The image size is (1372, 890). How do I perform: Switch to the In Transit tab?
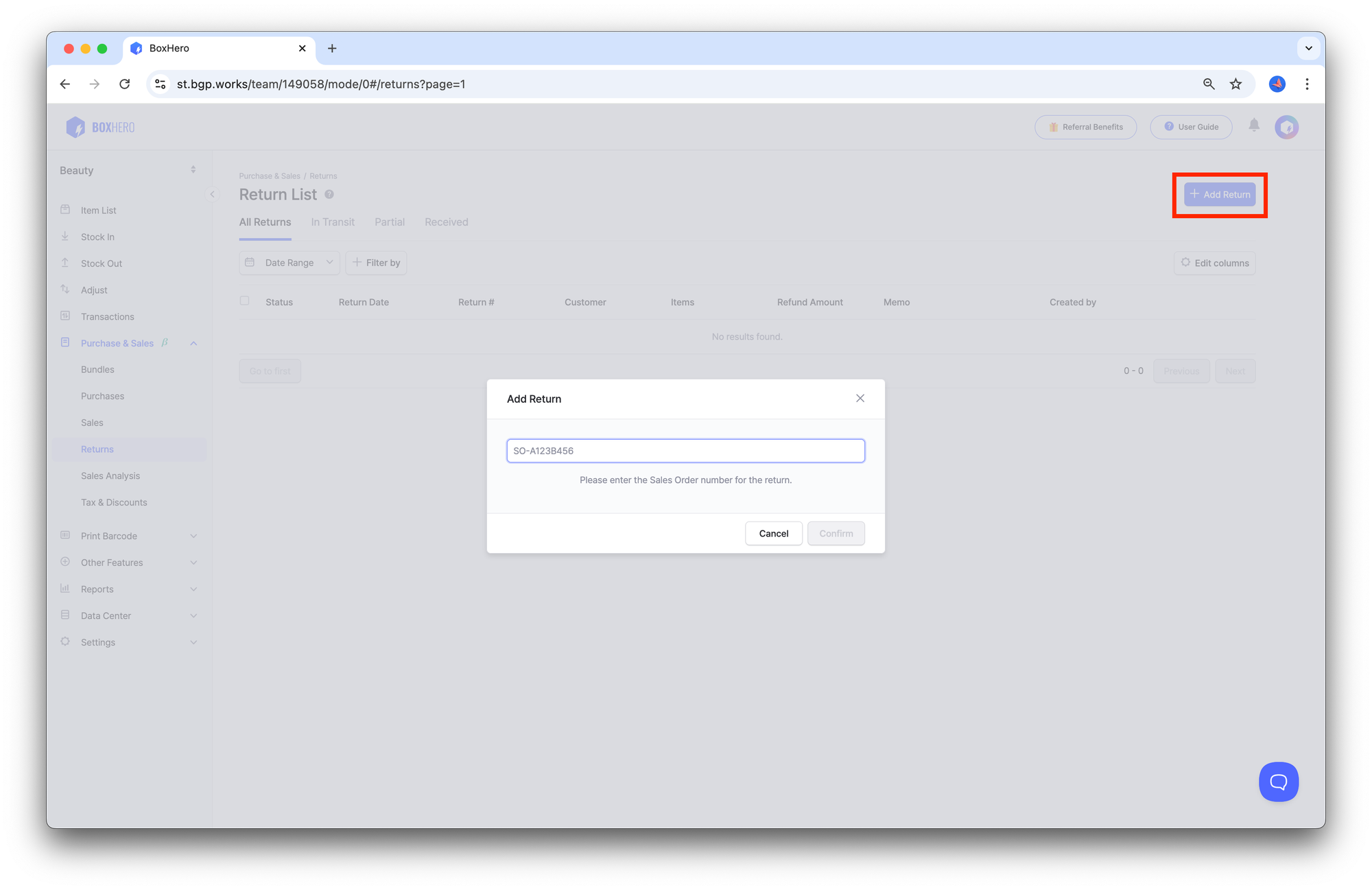[333, 222]
